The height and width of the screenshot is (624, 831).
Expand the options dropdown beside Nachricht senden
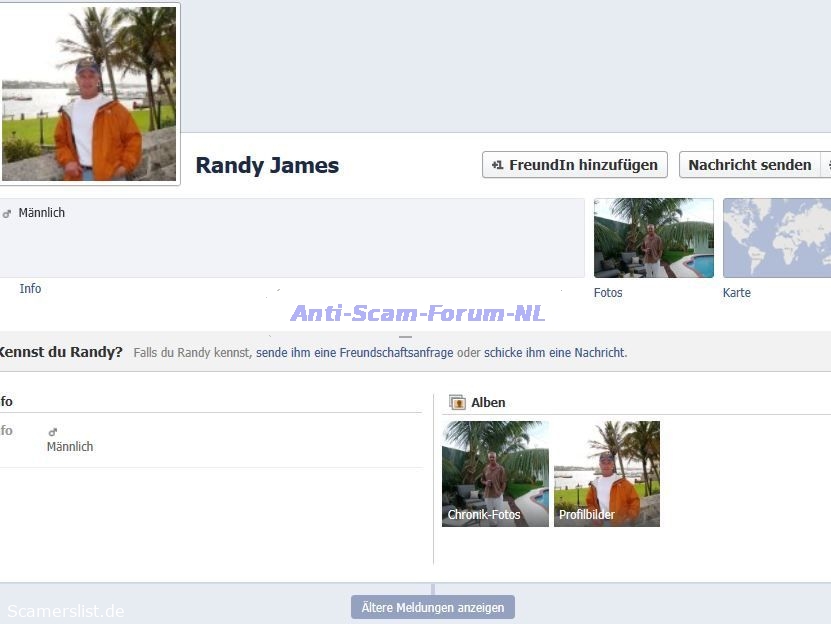coord(826,165)
